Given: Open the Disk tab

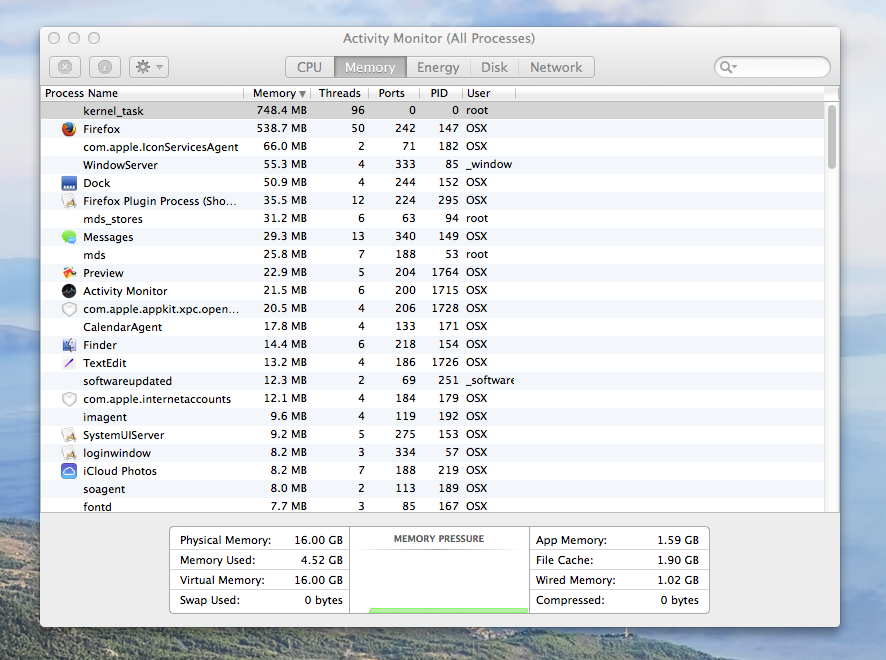Looking at the screenshot, I should point(494,67).
